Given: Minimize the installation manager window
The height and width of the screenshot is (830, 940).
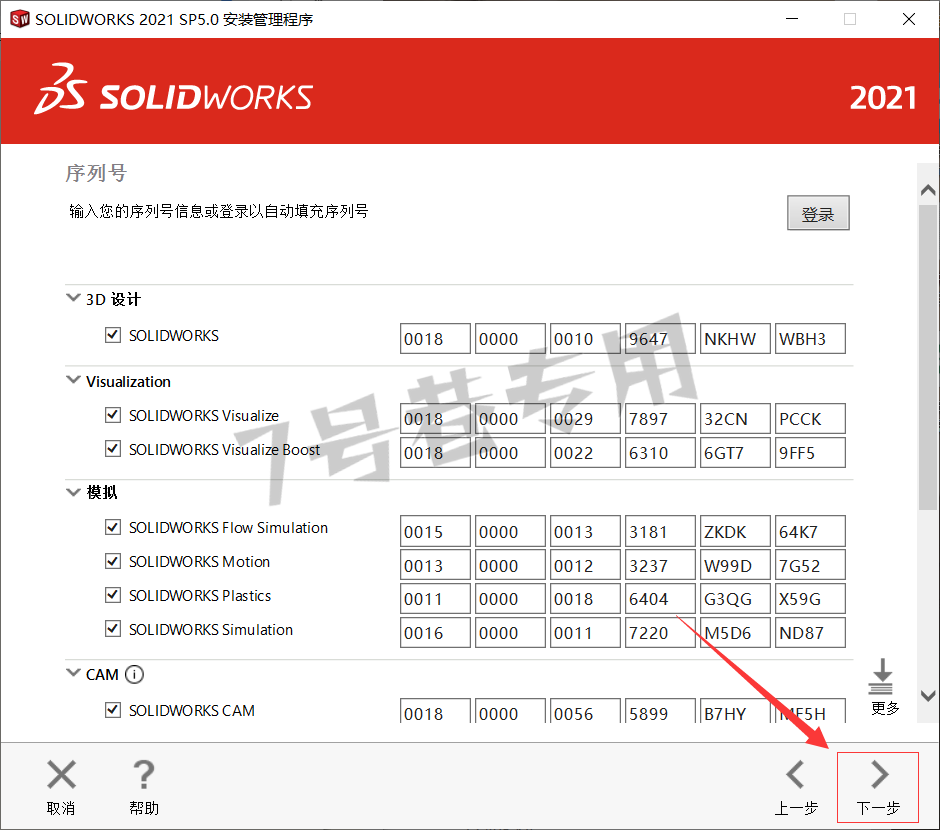Looking at the screenshot, I should (792, 19).
